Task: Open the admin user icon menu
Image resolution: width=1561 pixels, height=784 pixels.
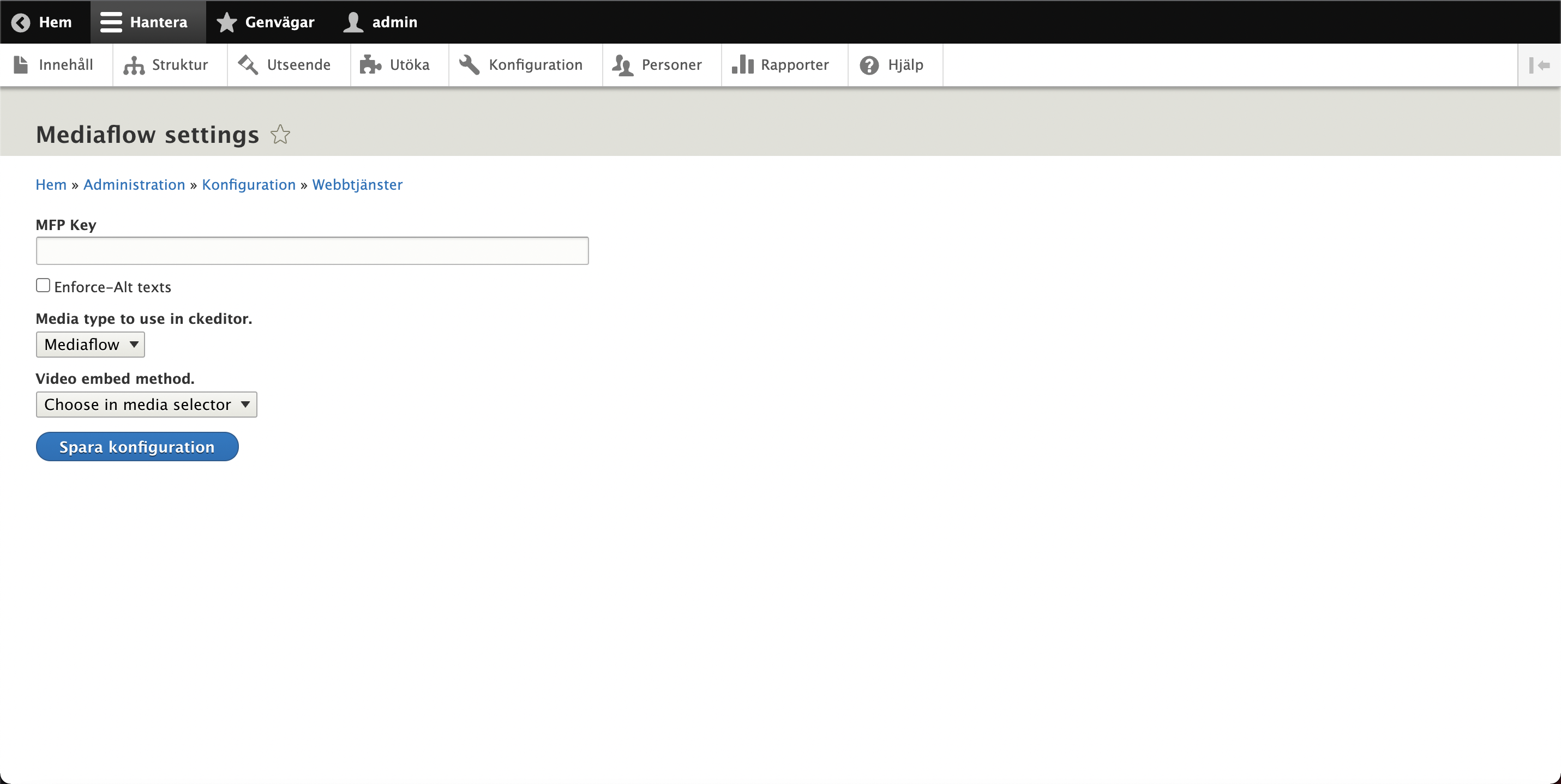Action: (353, 22)
